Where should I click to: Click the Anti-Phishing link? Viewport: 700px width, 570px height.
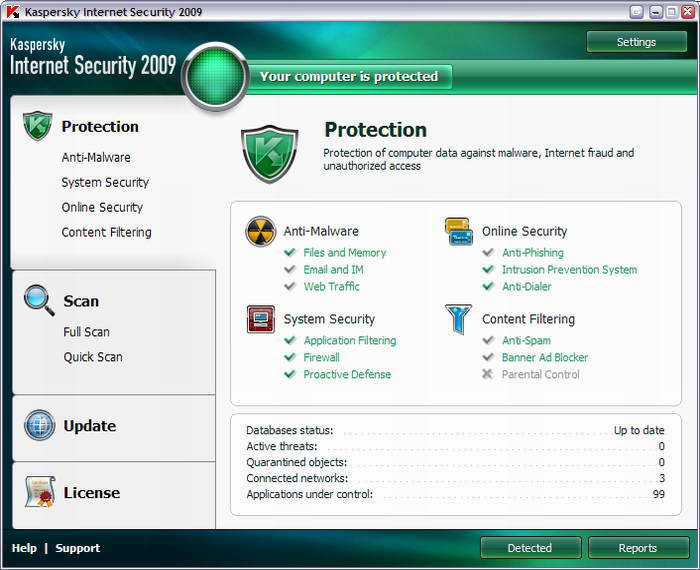pos(533,253)
